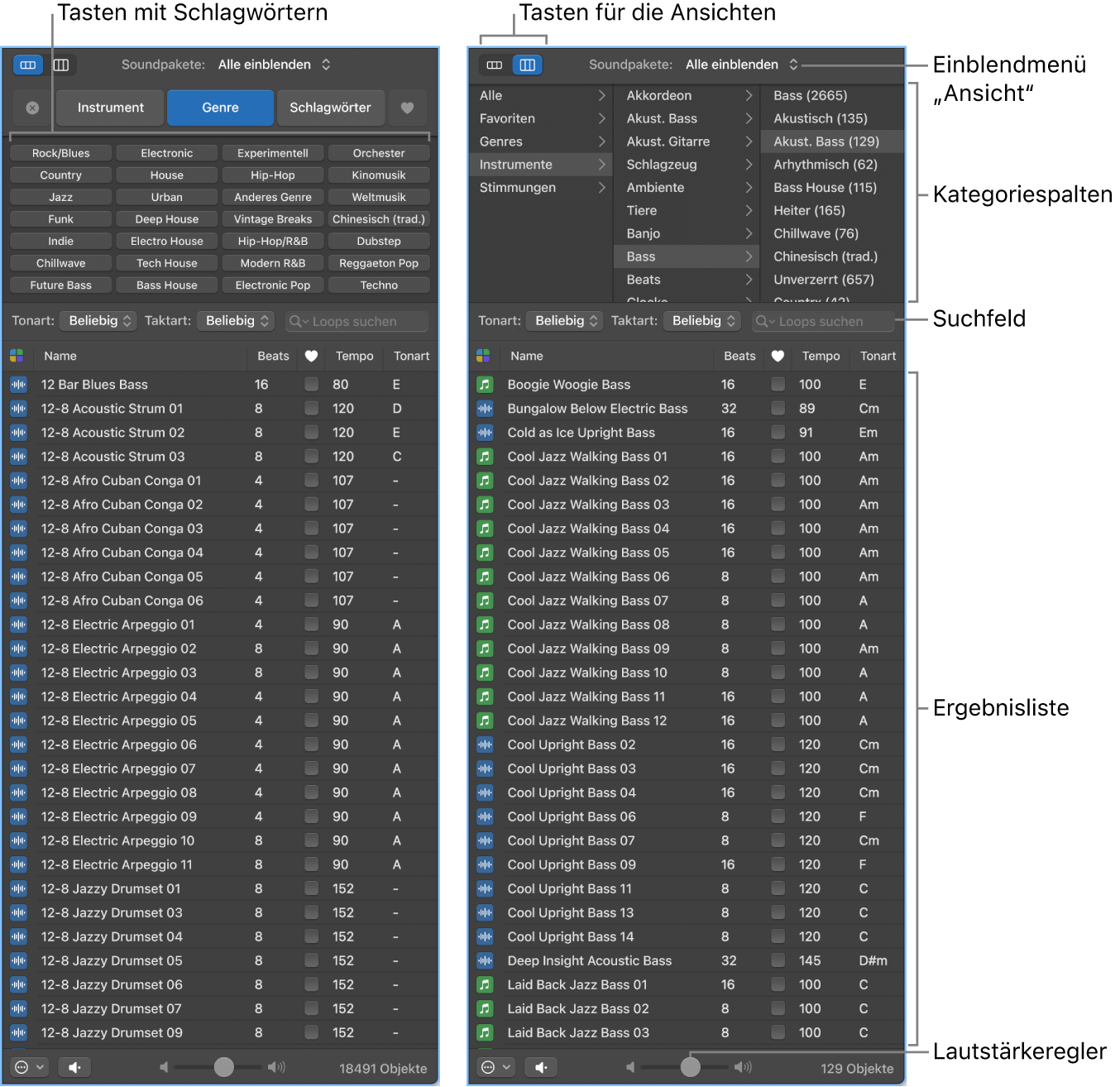Sort left list by Tempo column header
Screen dimensions: 1120x1087
click(355, 356)
